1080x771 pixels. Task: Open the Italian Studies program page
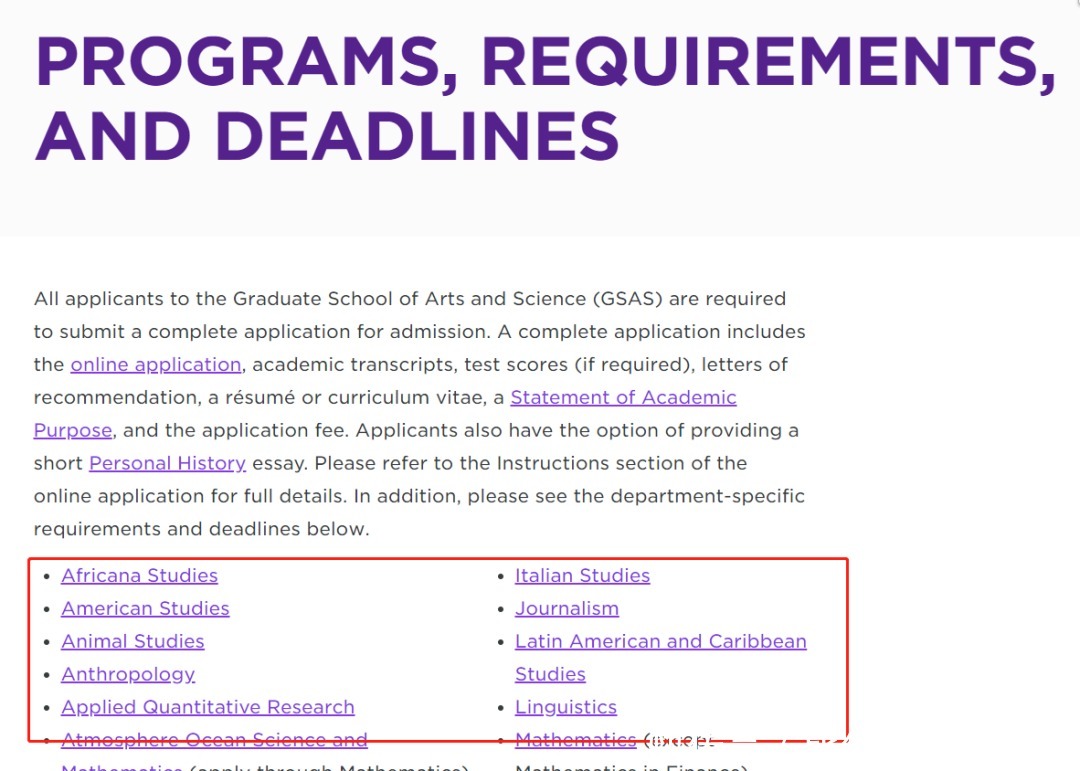point(582,575)
